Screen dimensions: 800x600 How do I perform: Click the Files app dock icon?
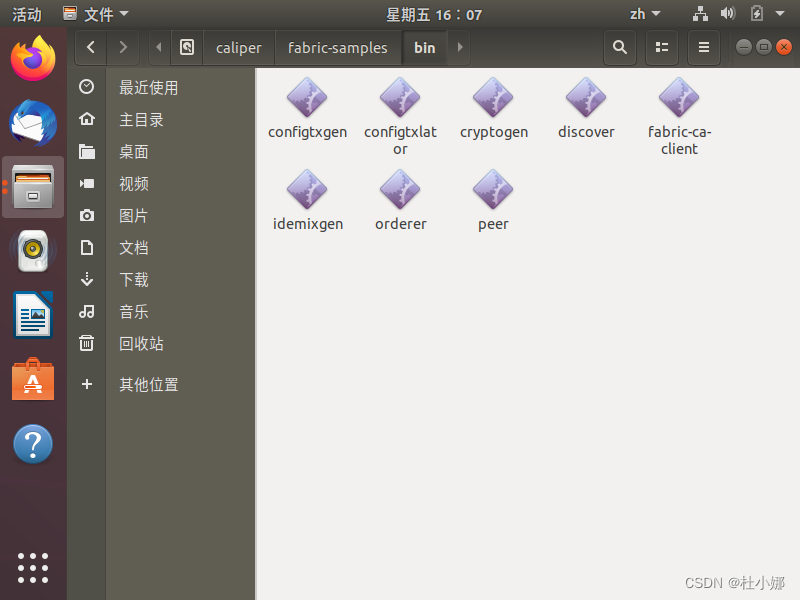coord(33,187)
